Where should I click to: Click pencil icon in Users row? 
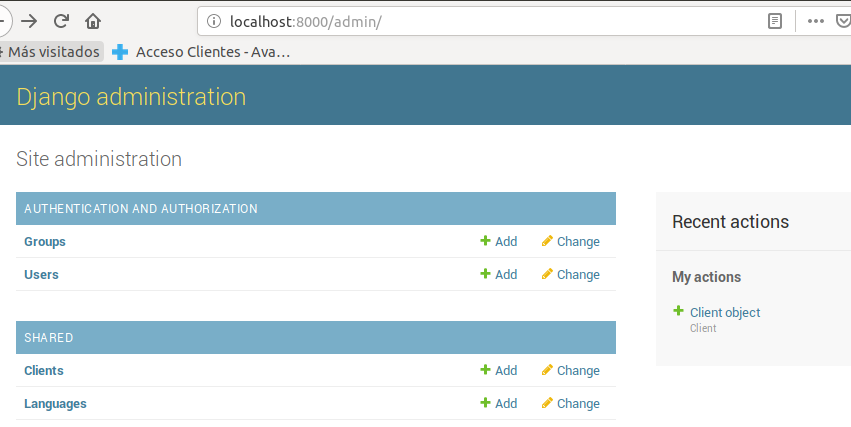(x=547, y=274)
